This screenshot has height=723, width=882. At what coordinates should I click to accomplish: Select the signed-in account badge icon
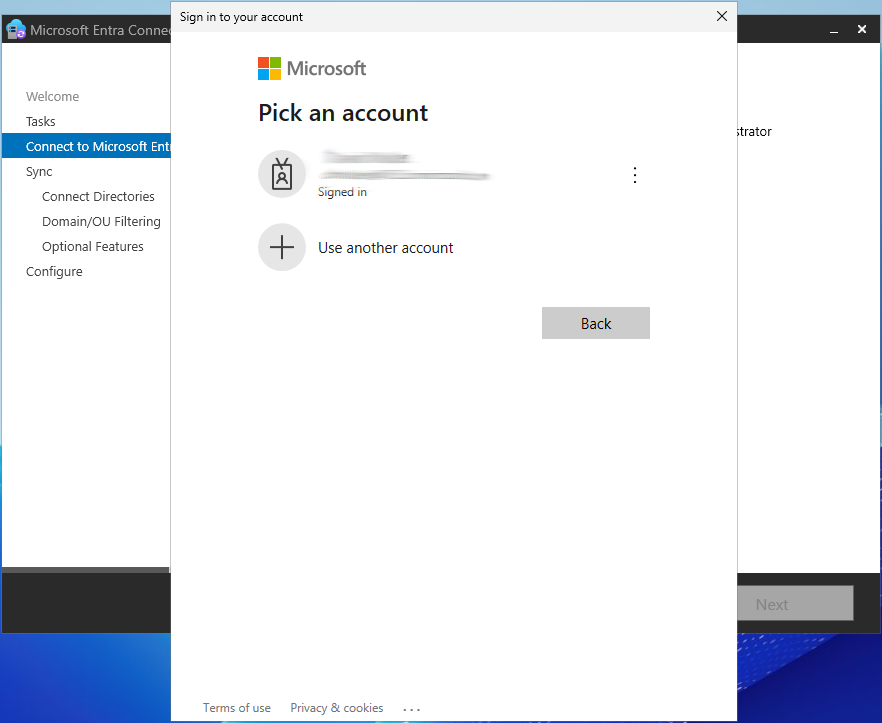[x=282, y=174]
